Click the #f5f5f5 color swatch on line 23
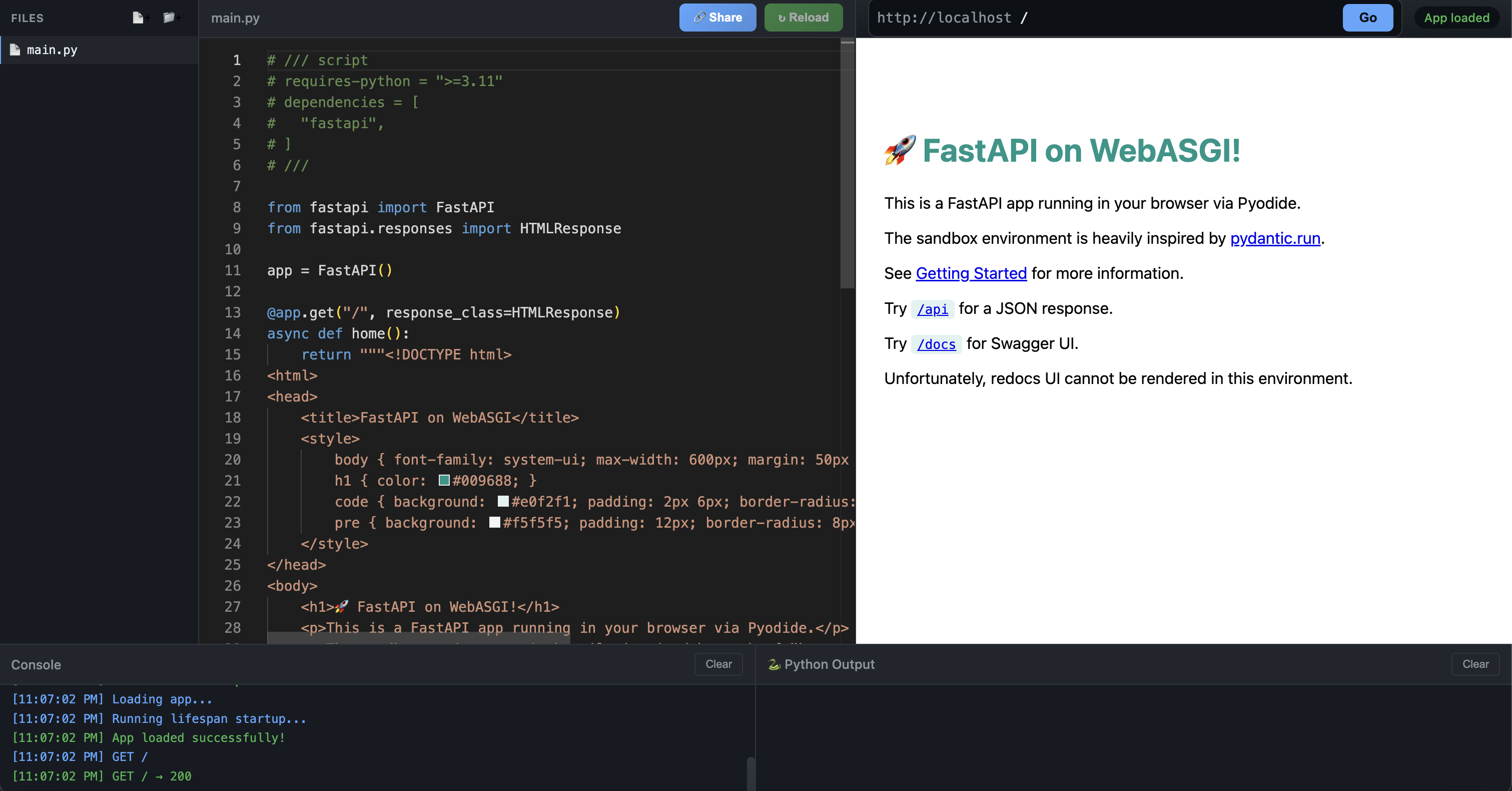The width and height of the screenshot is (1512, 791). coord(495,523)
